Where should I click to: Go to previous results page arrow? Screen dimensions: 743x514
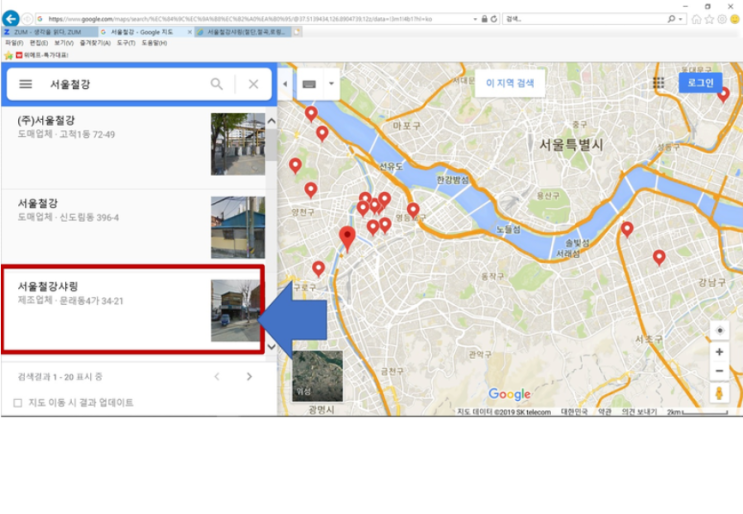click(217, 377)
